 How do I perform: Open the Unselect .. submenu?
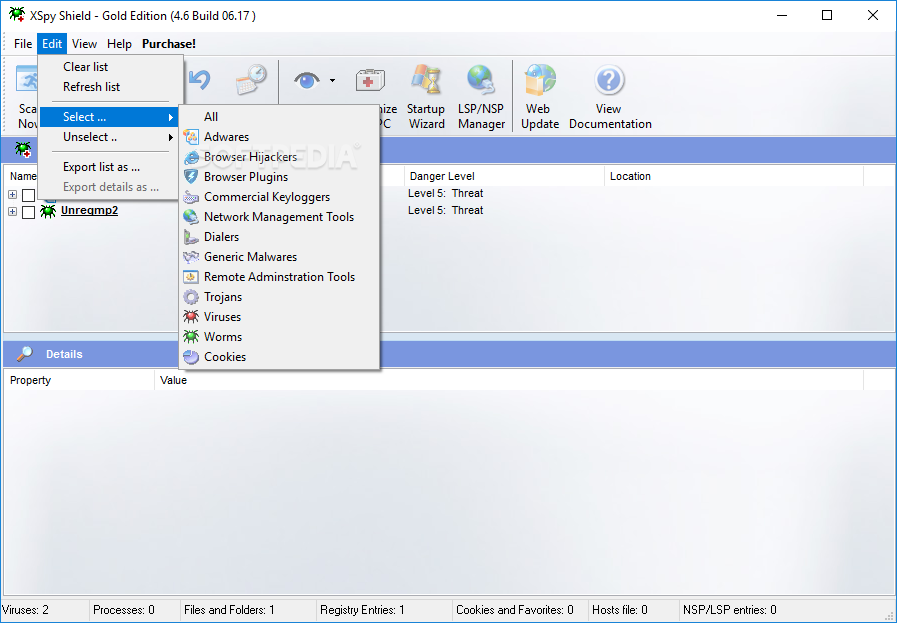coord(109,137)
